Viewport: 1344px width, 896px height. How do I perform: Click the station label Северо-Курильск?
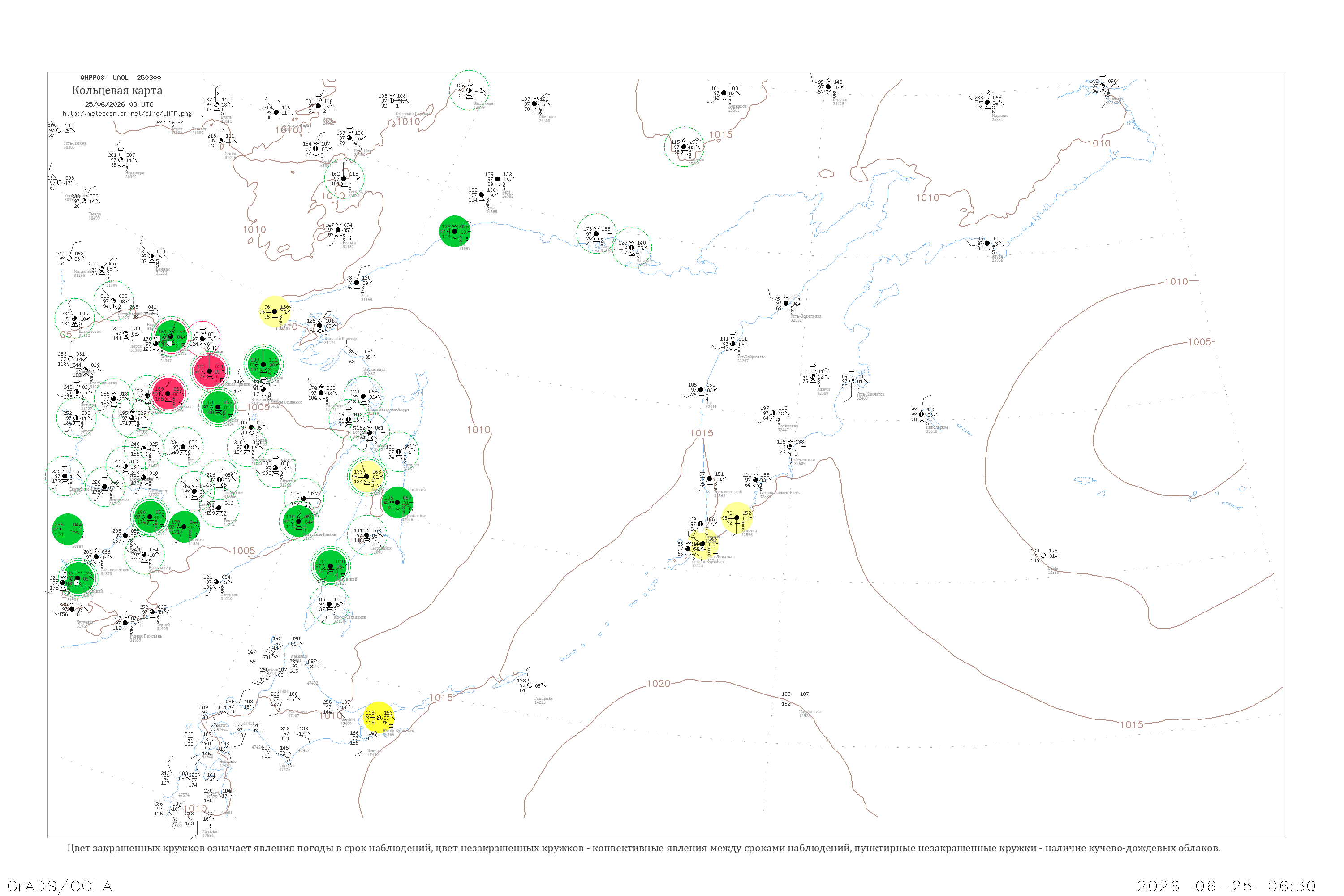pyautogui.click(x=708, y=562)
